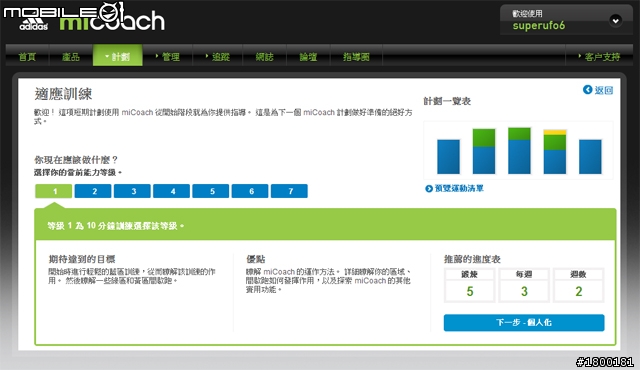640x370 pixels.
Task: Click the blue back arrow icon
Action: click(x=587, y=90)
